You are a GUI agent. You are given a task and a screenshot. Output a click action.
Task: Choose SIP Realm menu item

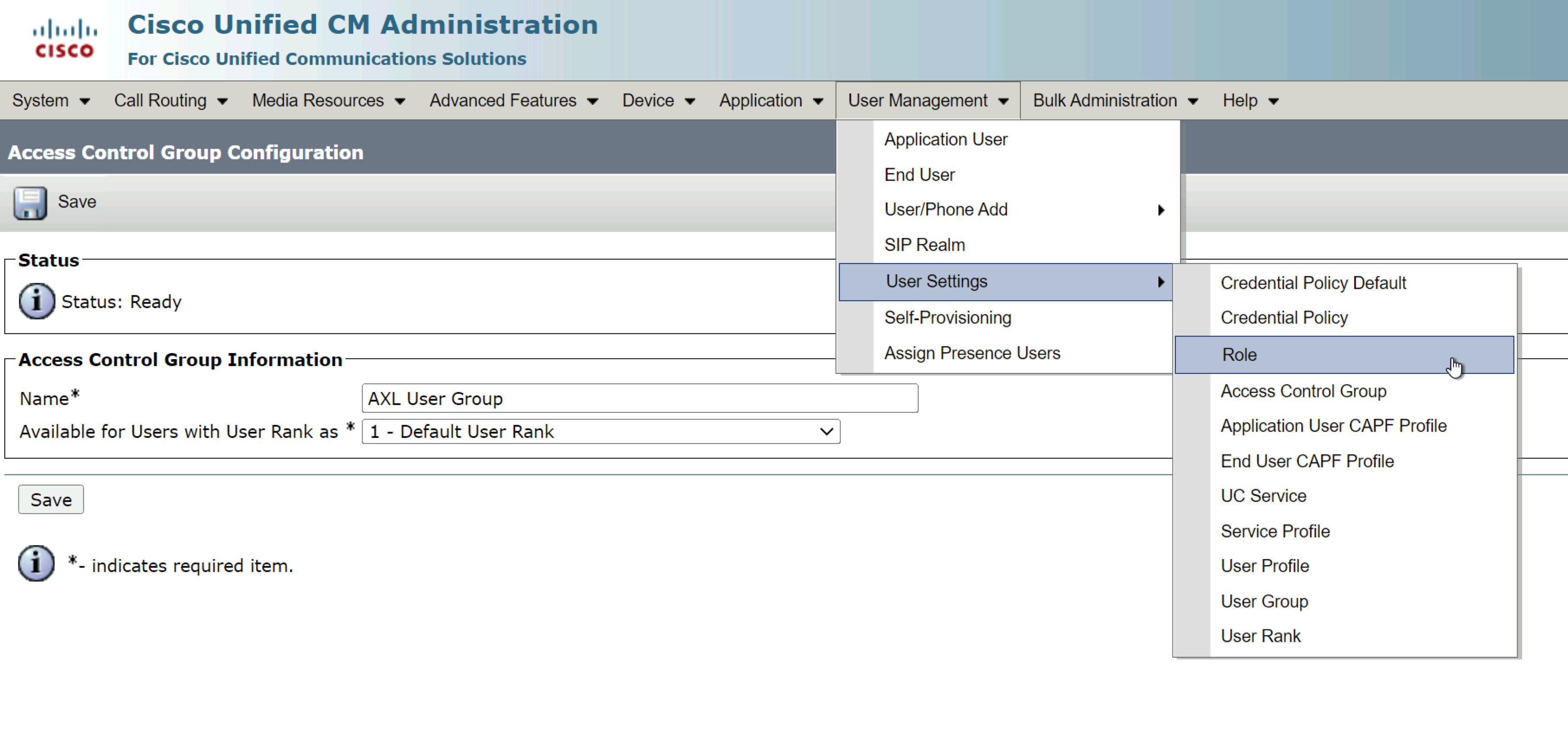[x=1008, y=245]
